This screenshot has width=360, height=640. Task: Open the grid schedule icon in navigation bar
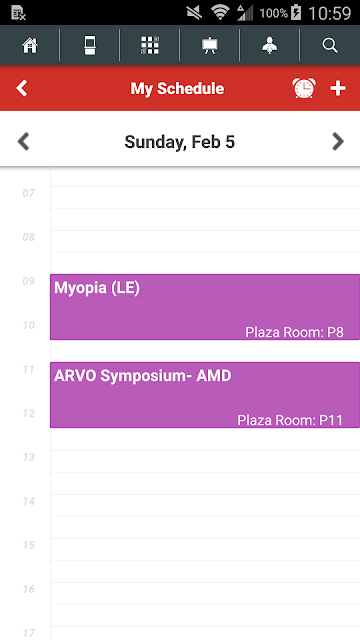[150, 45]
